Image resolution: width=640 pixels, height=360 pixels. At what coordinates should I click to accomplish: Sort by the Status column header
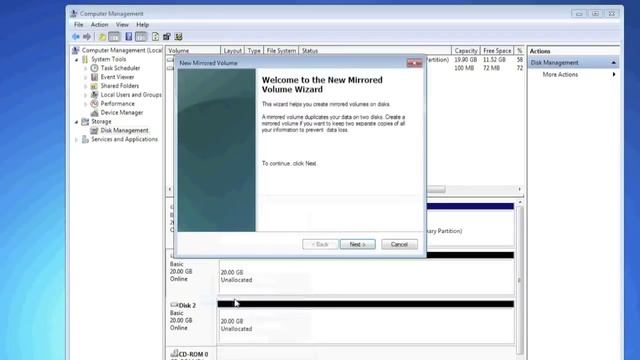[375, 51]
